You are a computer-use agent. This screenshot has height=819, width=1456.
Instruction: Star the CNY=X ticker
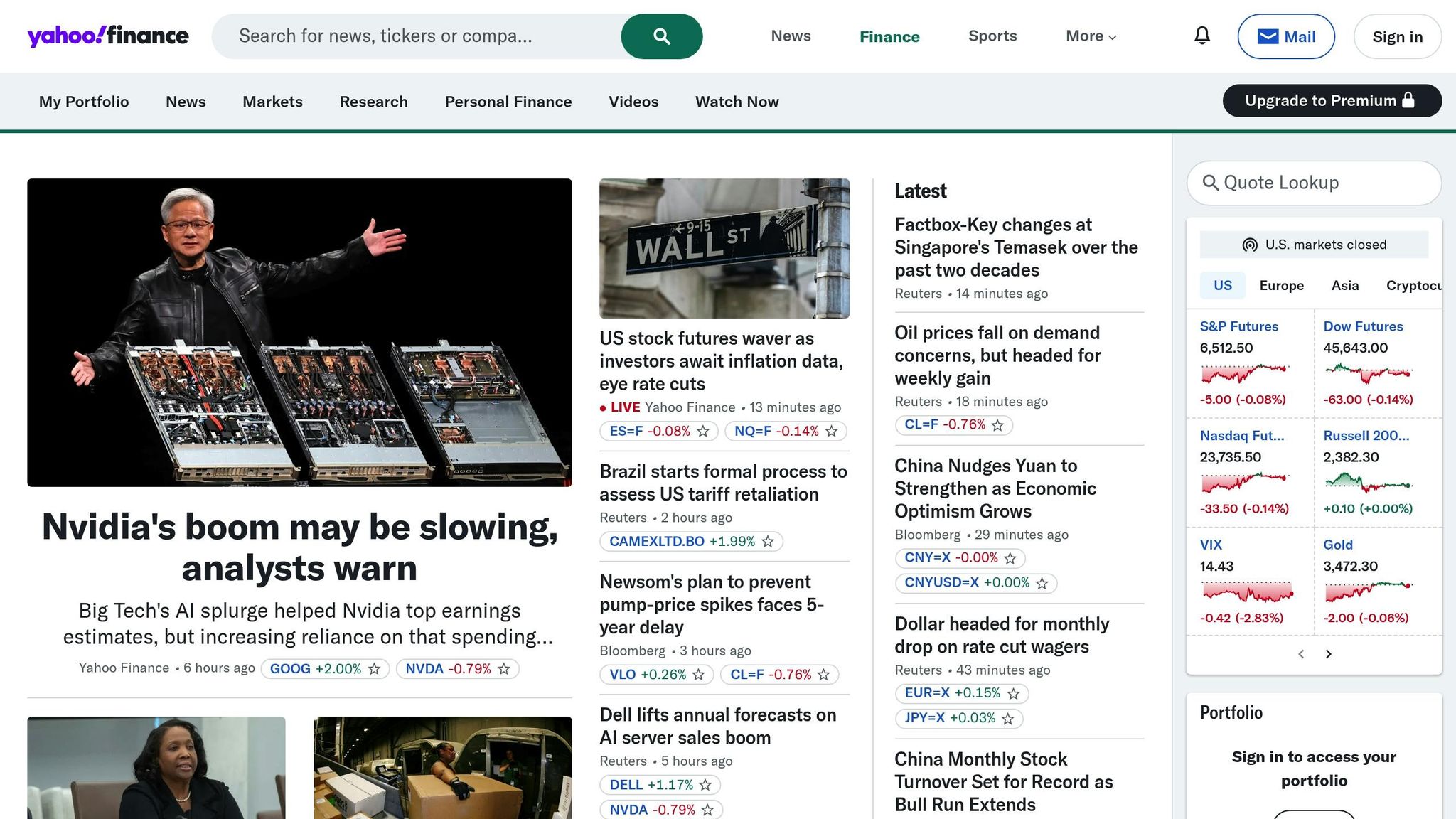[1010, 558]
